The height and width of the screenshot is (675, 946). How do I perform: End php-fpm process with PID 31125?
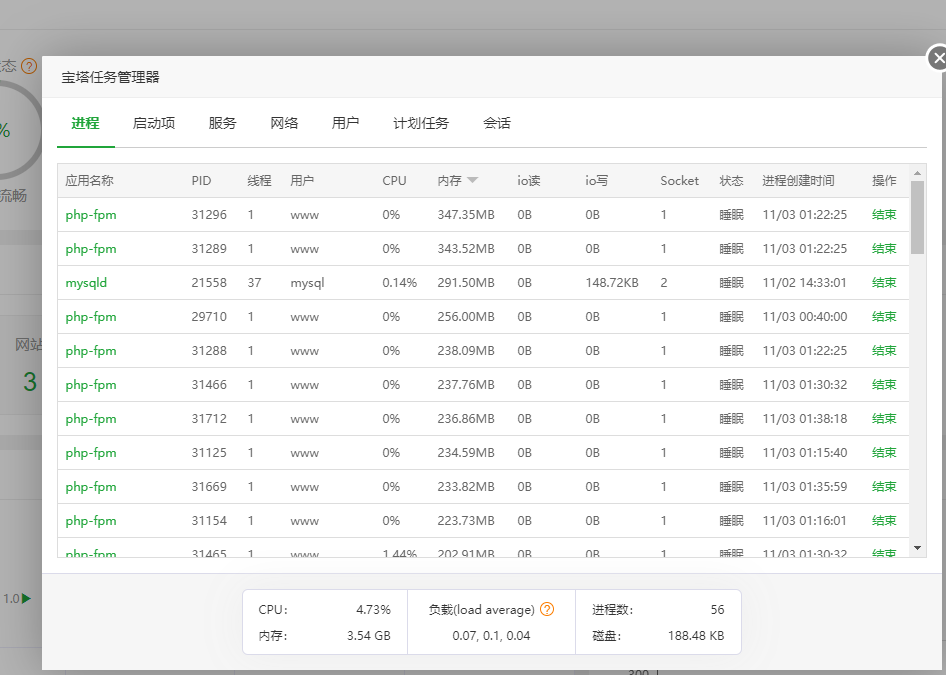coord(884,452)
